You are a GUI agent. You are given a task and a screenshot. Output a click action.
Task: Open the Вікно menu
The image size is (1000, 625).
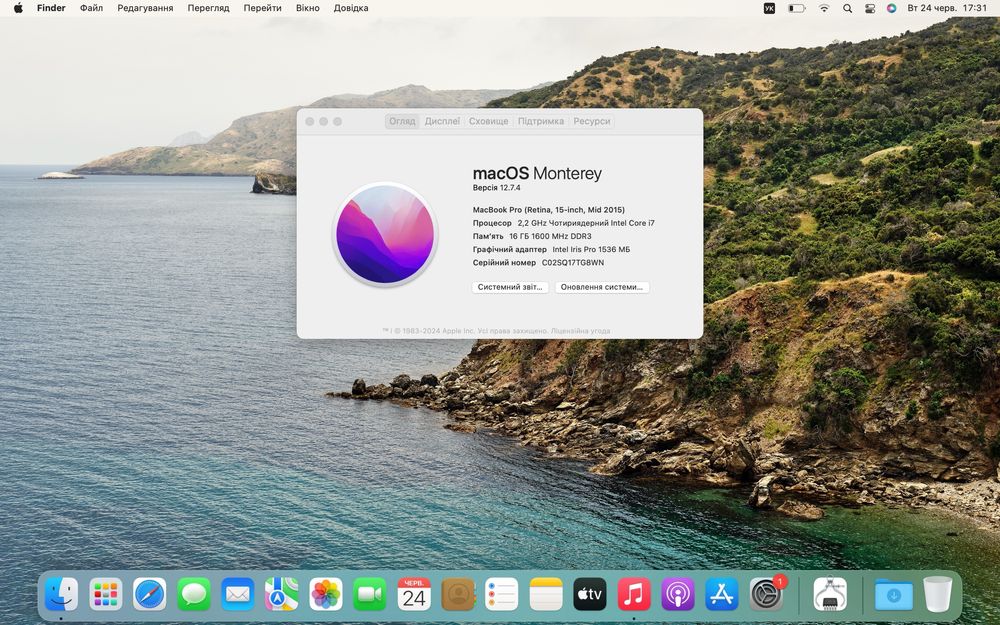pos(307,8)
